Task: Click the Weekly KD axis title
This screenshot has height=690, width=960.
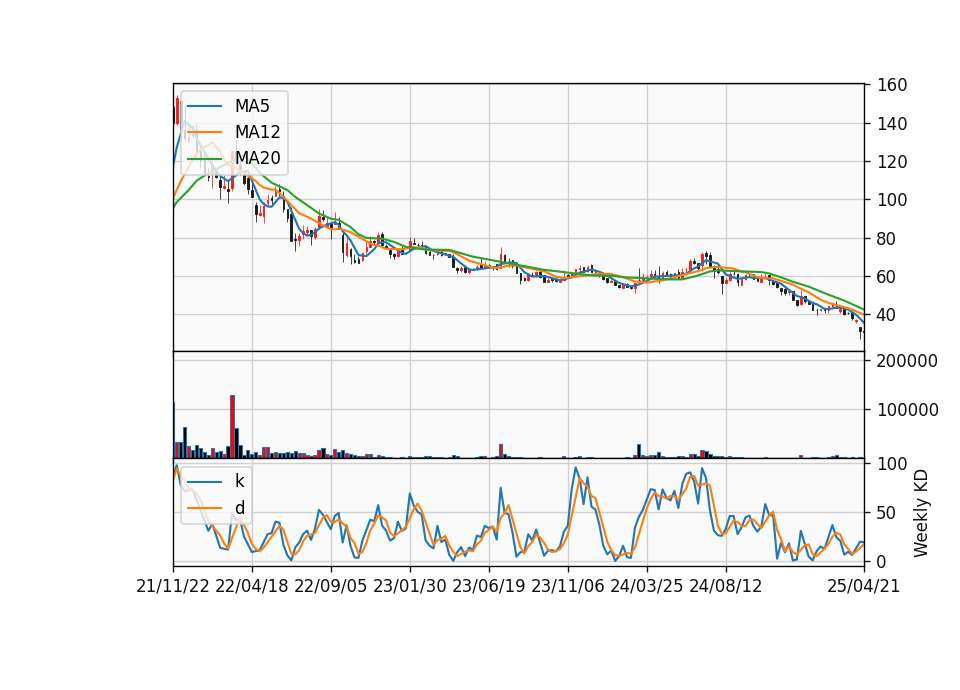Action: (921, 514)
